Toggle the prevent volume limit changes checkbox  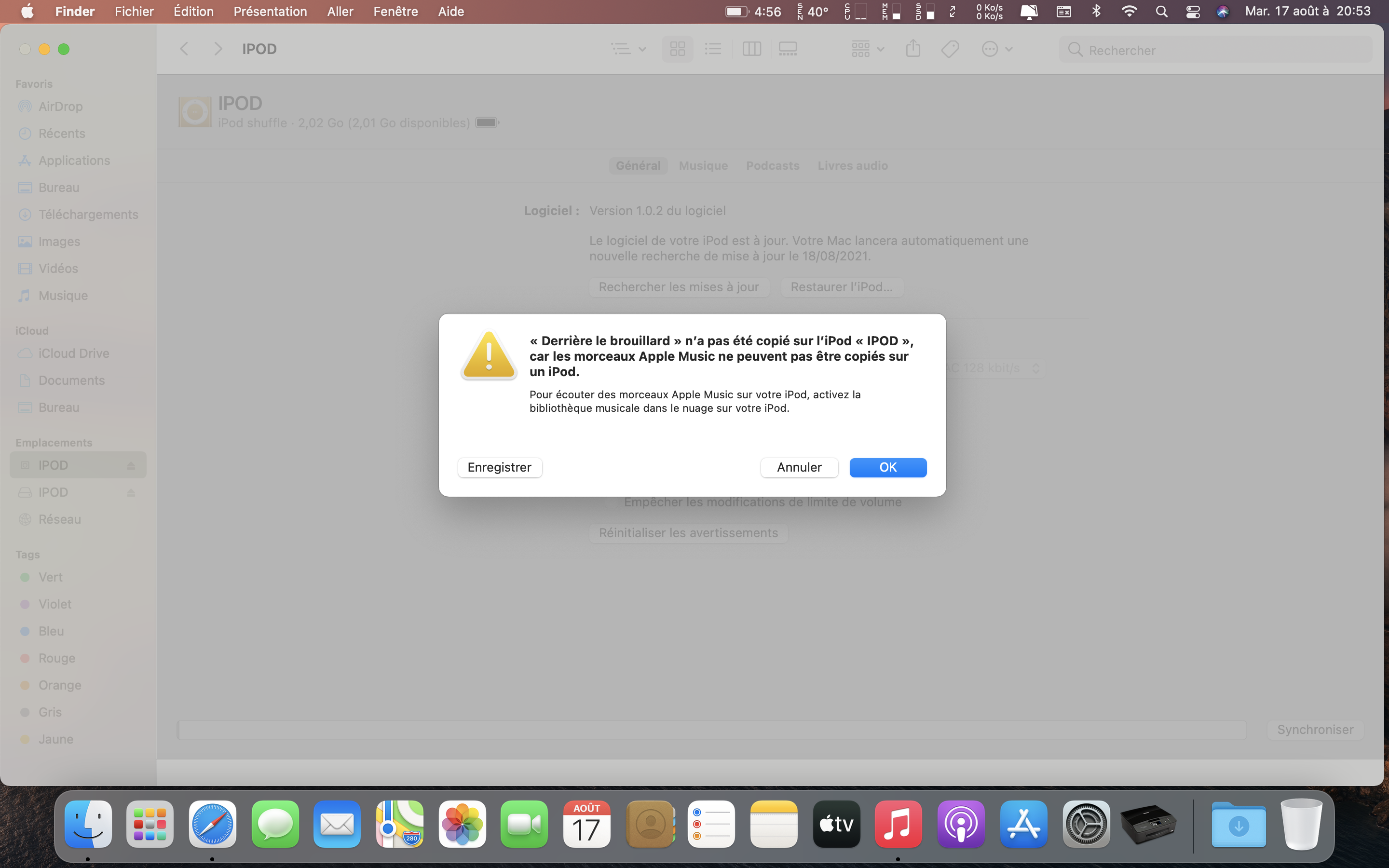611,502
